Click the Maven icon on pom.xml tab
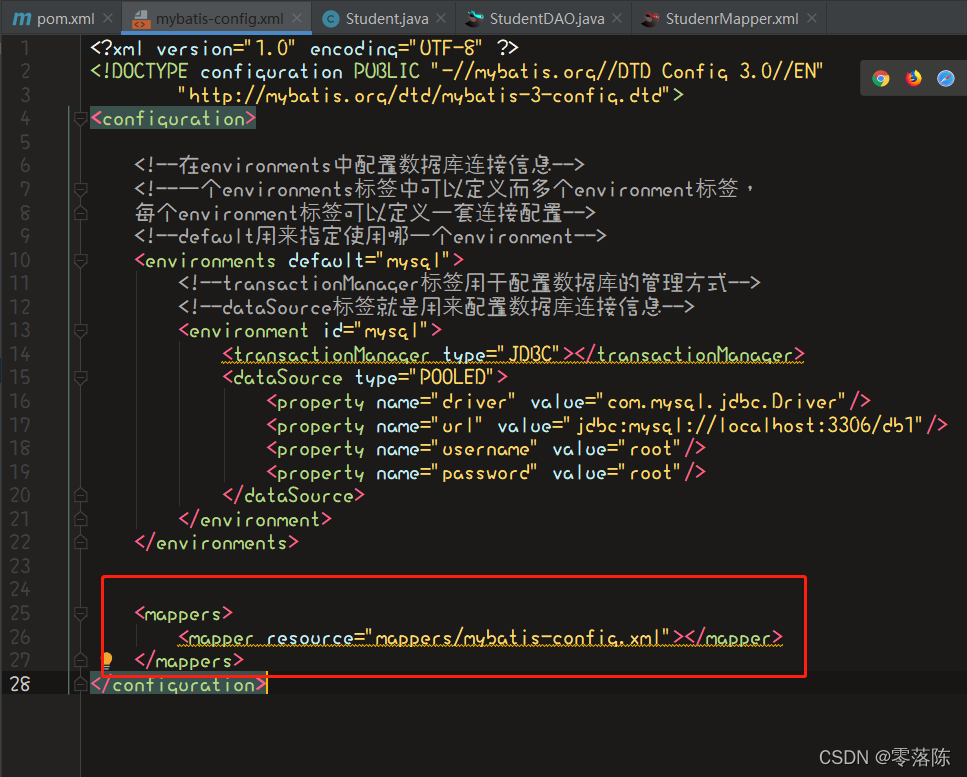 click(22, 19)
